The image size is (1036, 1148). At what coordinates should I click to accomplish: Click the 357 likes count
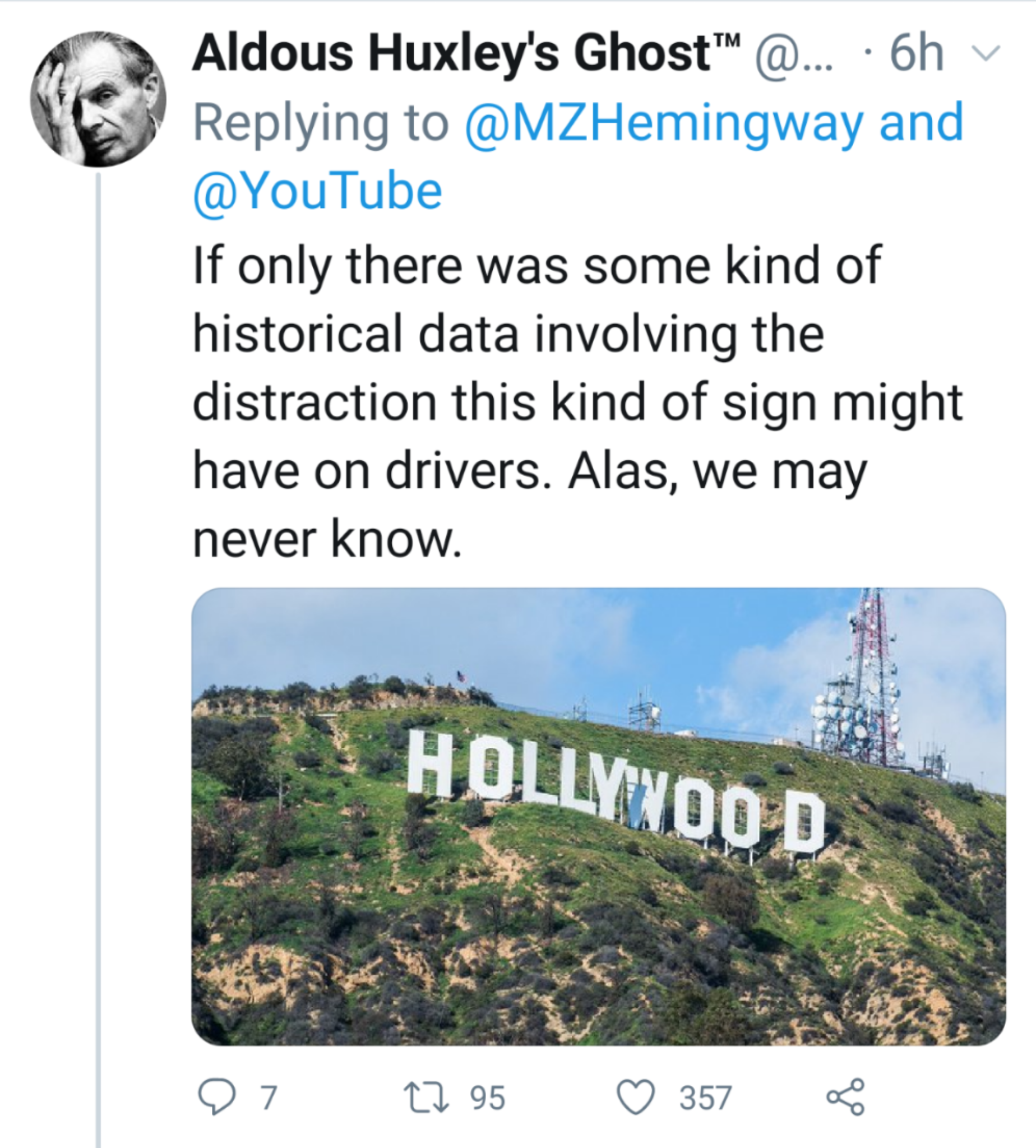(x=705, y=1098)
